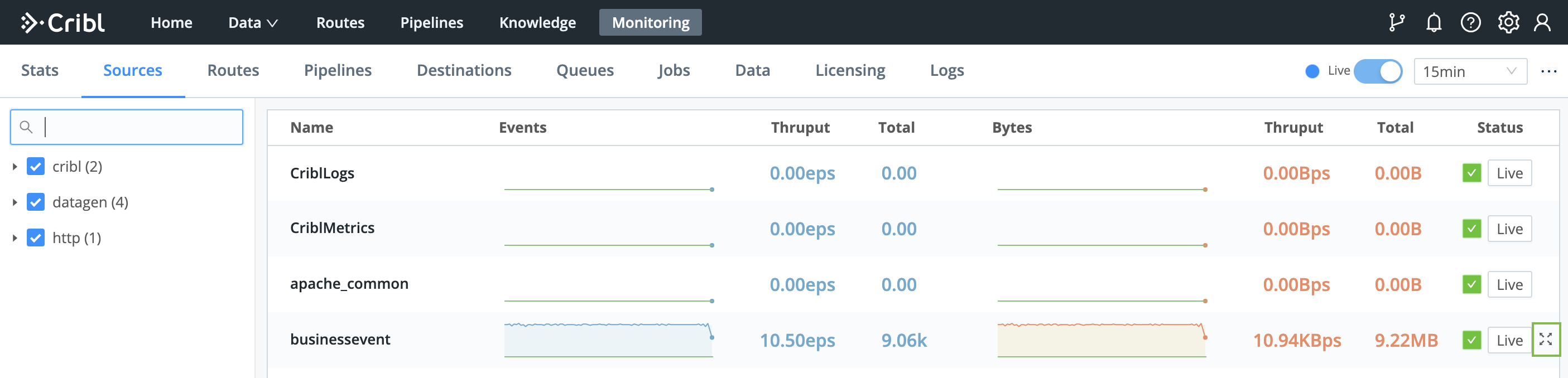Switch to the Licensing tab
The width and height of the screenshot is (1568, 378).
(850, 70)
